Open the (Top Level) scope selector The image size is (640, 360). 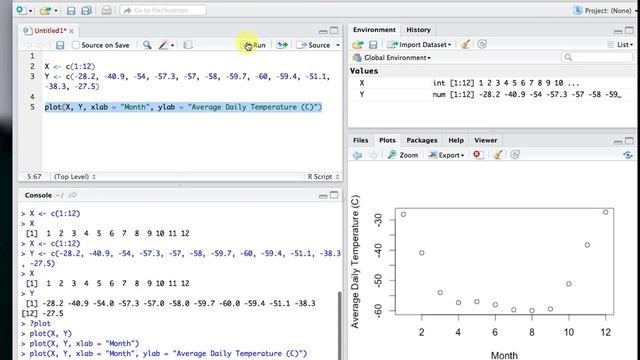(75, 177)
